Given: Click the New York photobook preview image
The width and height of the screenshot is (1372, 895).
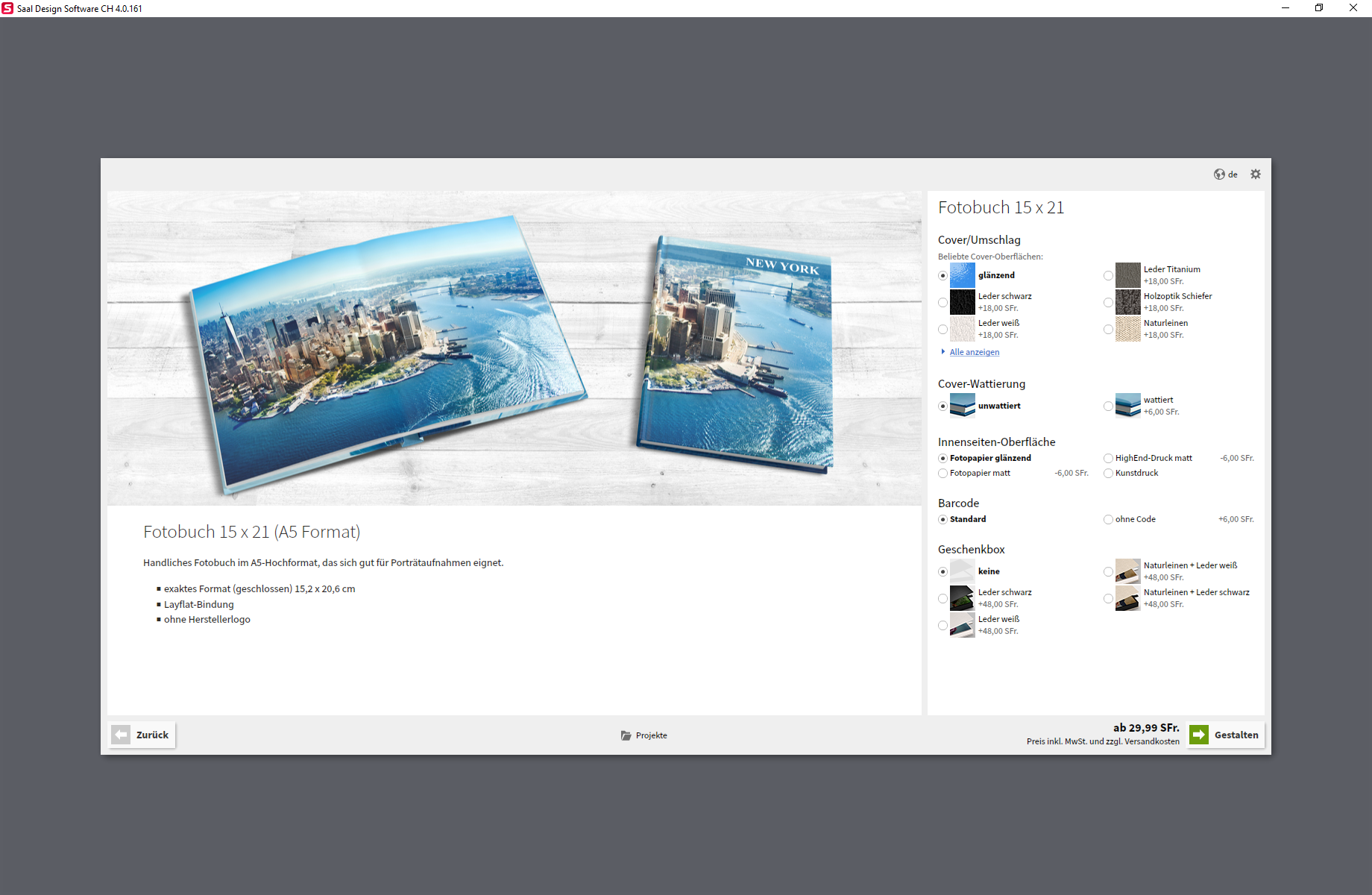Looking at the screenshot, I should tap(514, 348).
